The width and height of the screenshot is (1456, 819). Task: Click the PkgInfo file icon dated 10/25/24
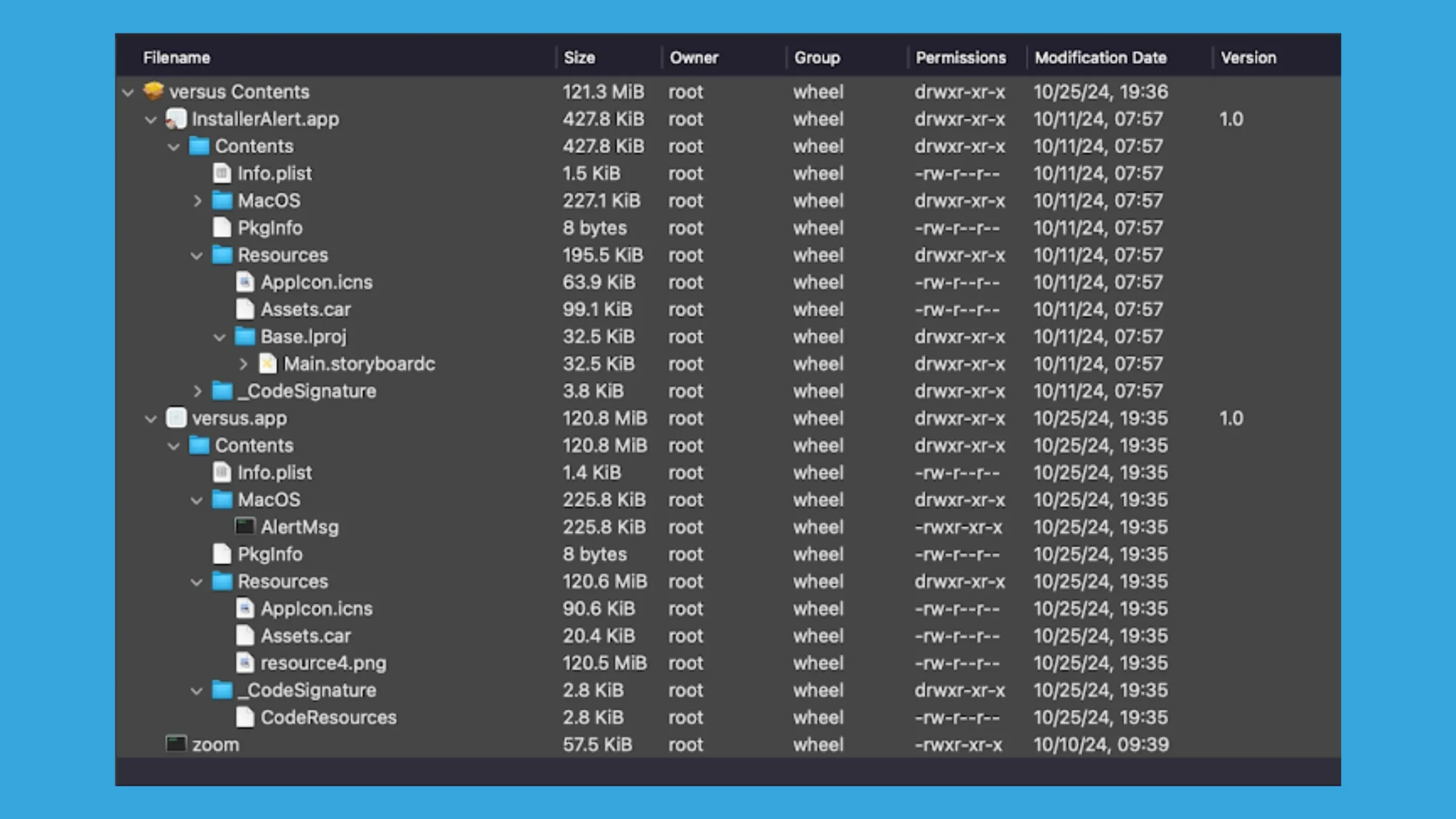point(222,554)
